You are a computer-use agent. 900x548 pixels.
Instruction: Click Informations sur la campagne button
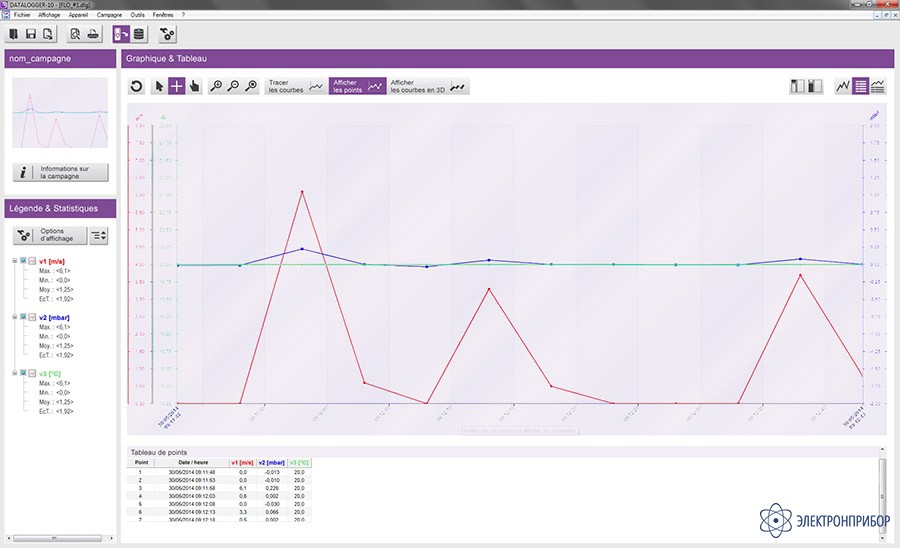point(60,173)
